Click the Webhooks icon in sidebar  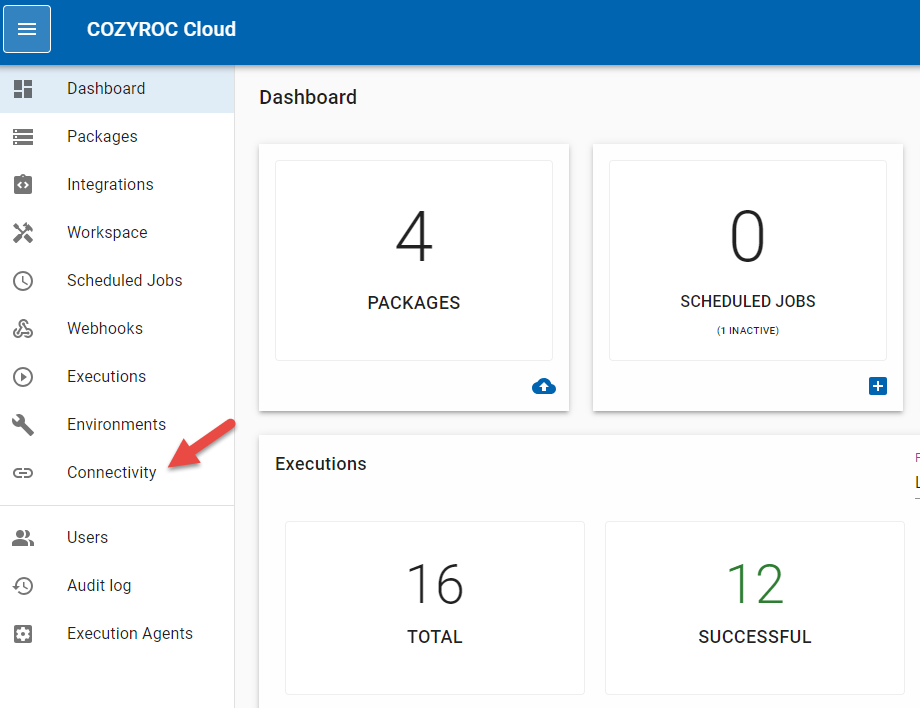23,328
